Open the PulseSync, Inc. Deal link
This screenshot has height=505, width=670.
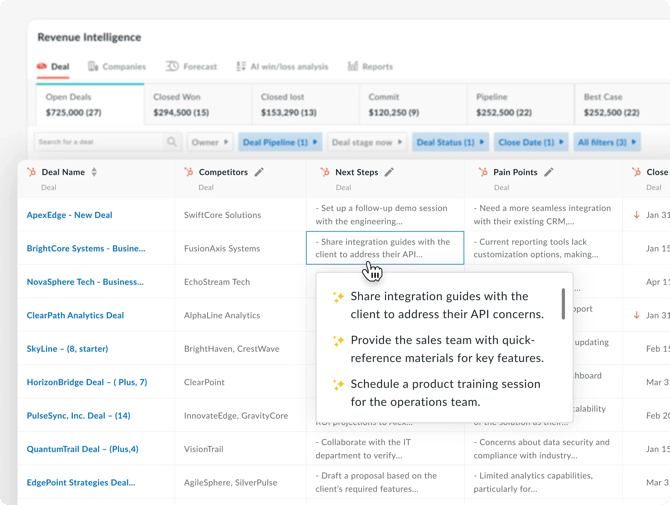[79, 416]
